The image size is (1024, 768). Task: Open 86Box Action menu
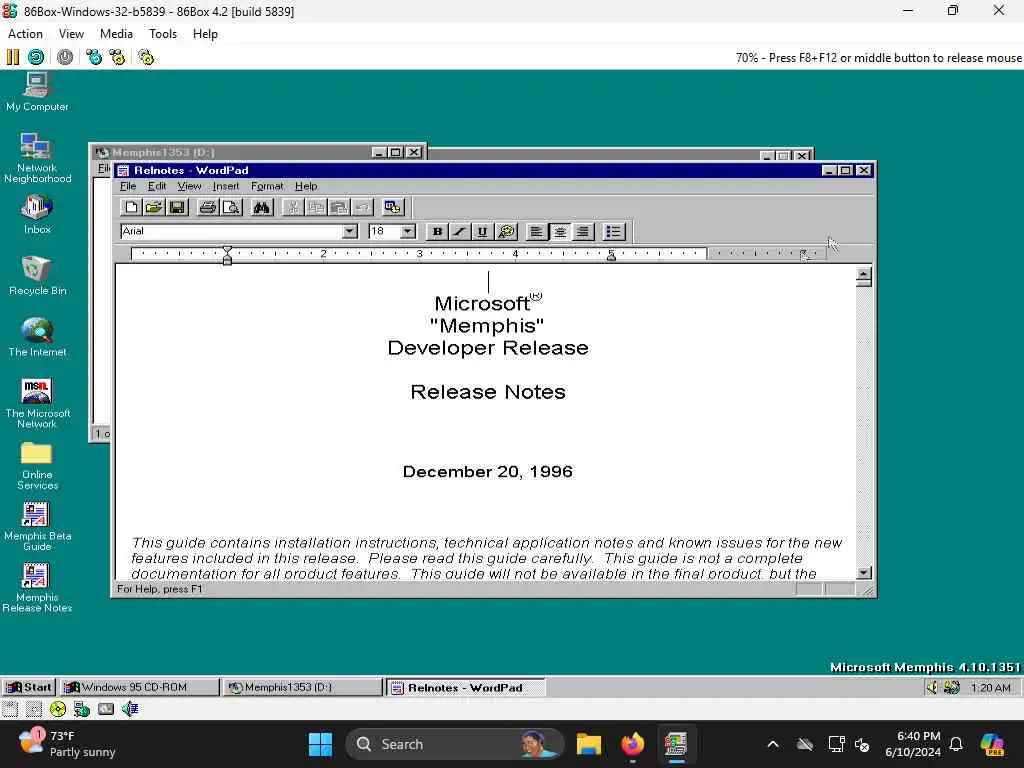click(25, 34)
